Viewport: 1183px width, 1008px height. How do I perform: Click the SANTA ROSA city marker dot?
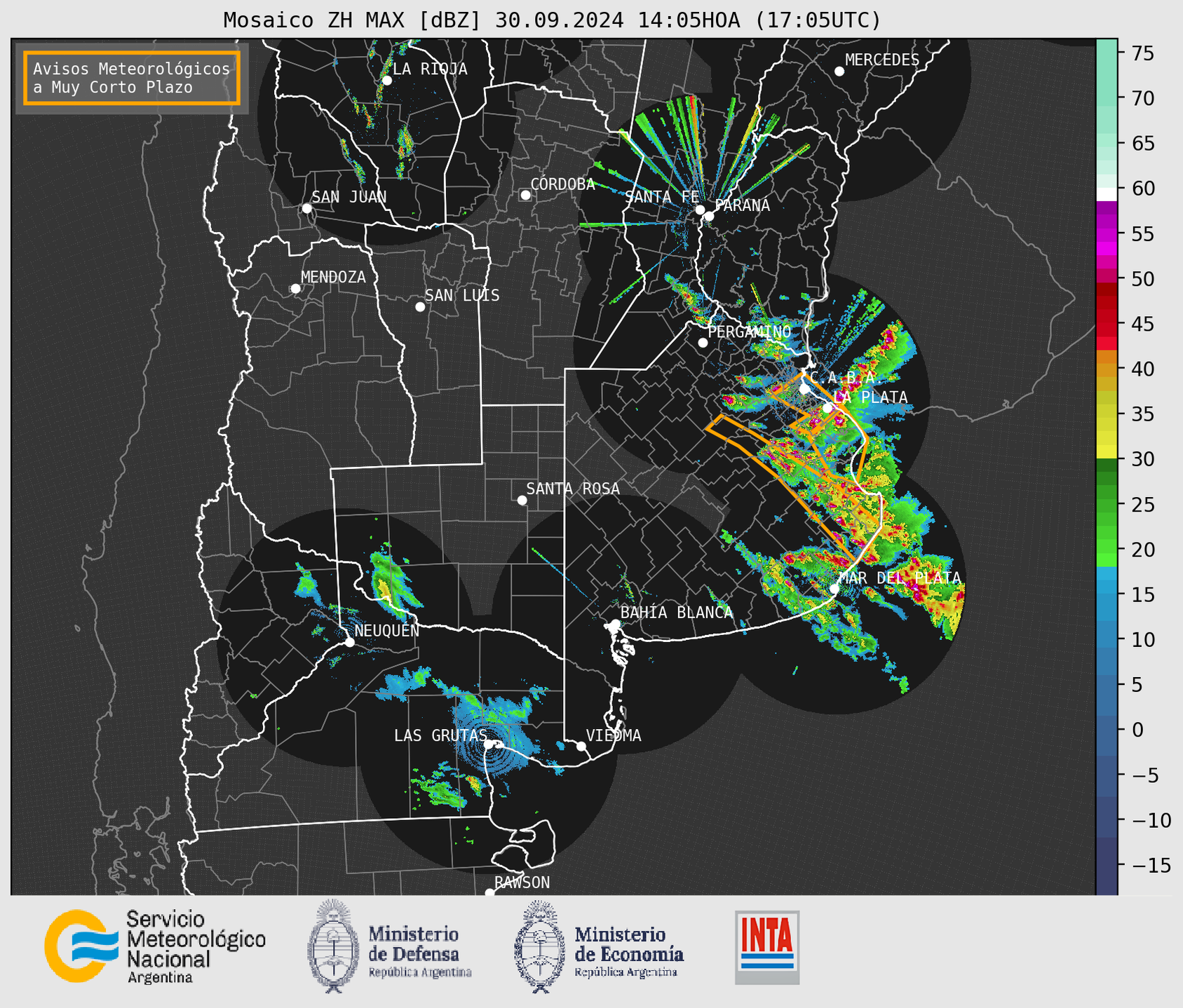(522, 500)
